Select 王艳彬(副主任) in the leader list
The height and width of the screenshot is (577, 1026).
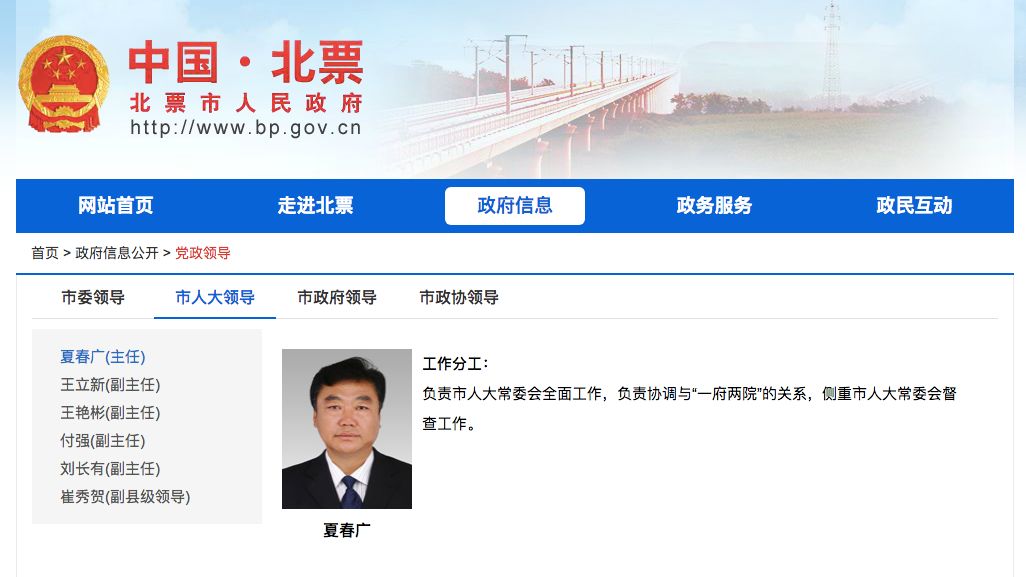coord(110,413)
